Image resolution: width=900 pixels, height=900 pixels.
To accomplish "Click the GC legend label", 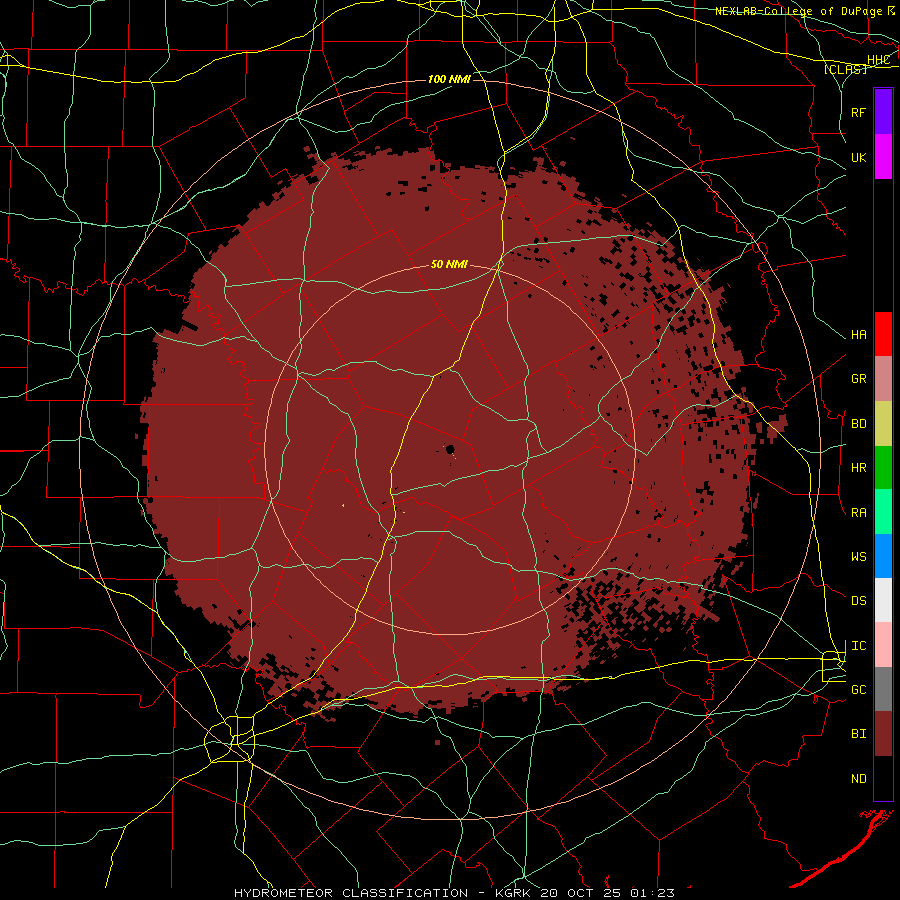I will [859, 689].
